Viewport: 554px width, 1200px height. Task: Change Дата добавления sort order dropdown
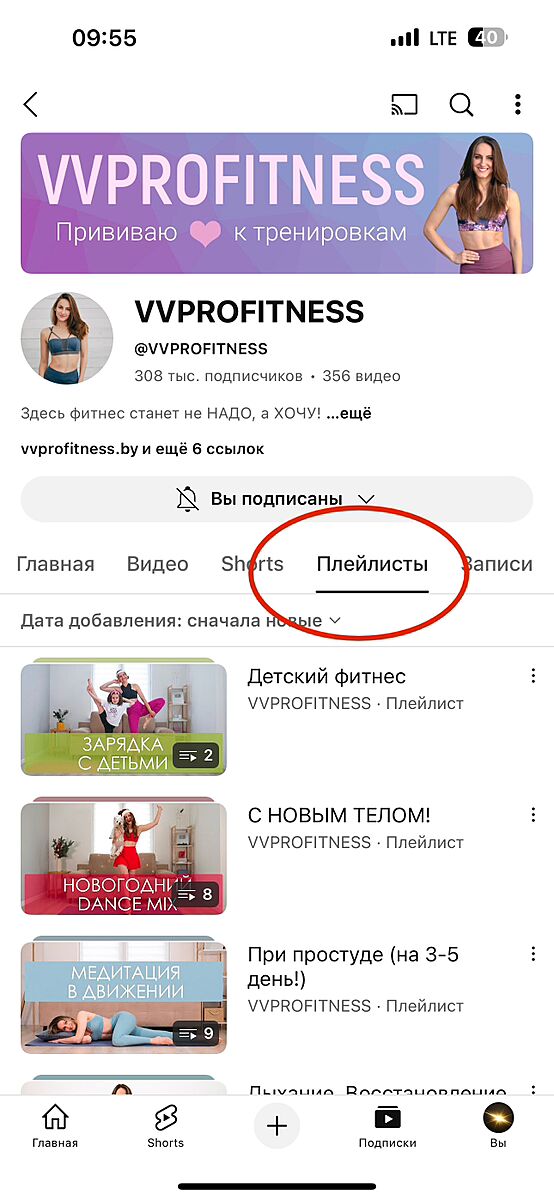point(181,620)
